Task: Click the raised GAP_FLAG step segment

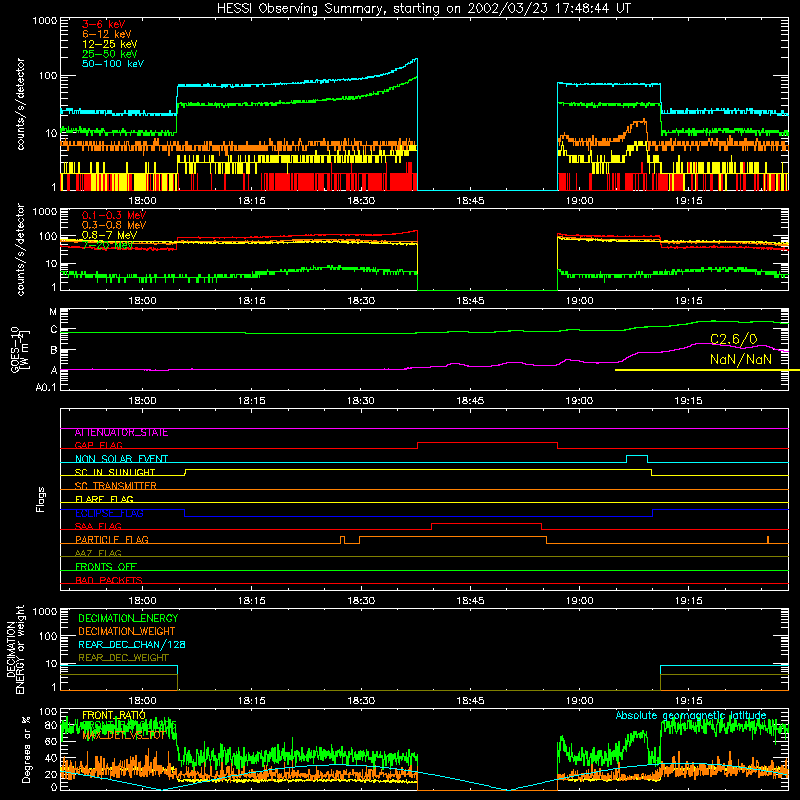Action: click(487, 442)
